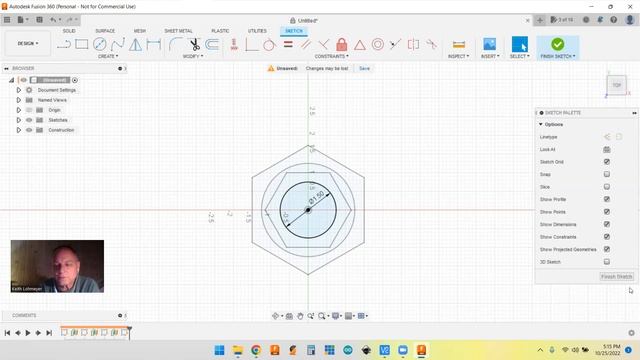Expand Sketches node
640x360 pixels.
[18, 120]
